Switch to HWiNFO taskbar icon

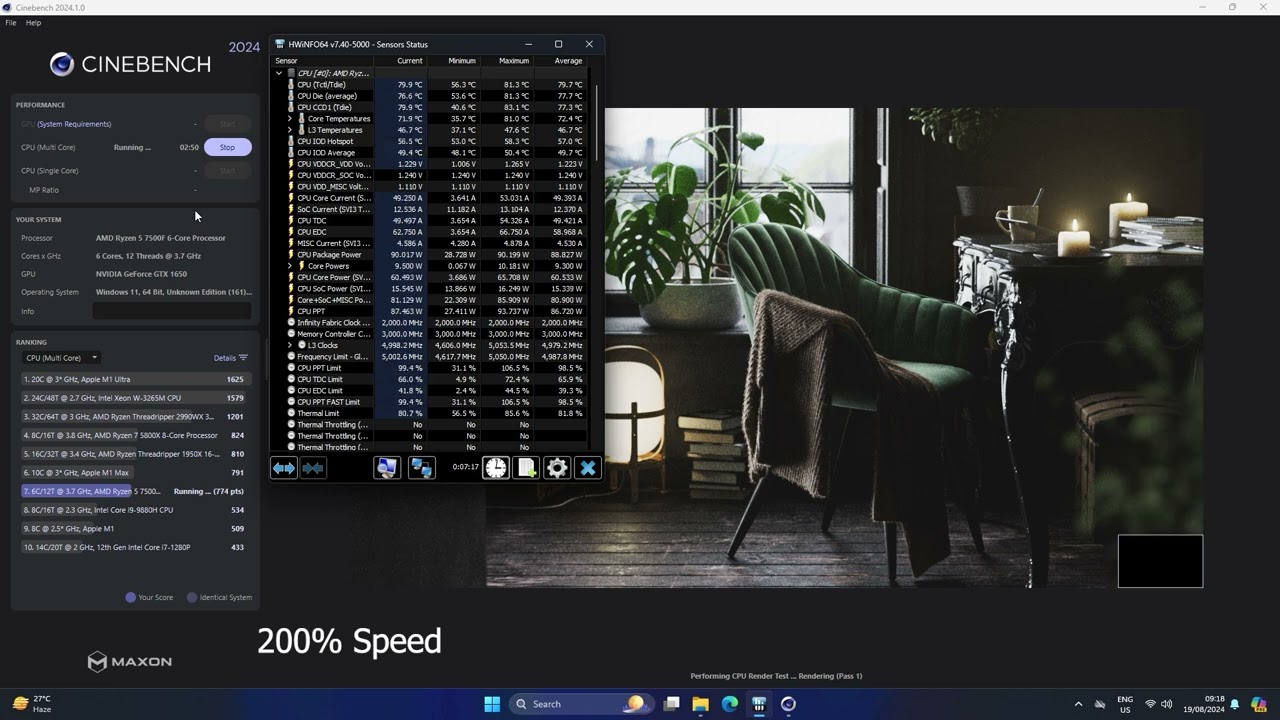pos(759,704)
